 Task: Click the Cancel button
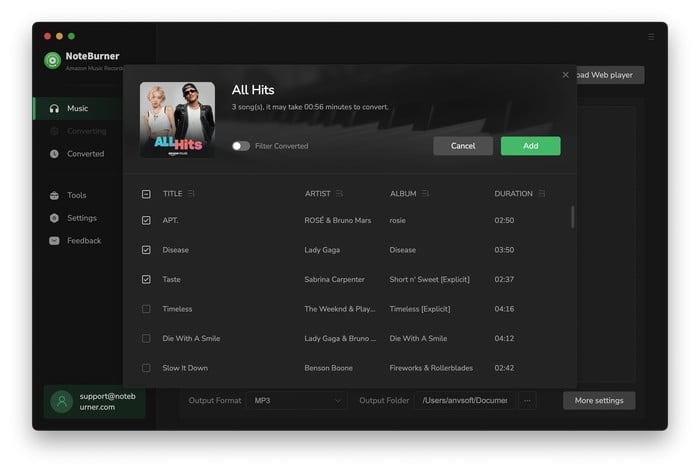tap(463, 146)
